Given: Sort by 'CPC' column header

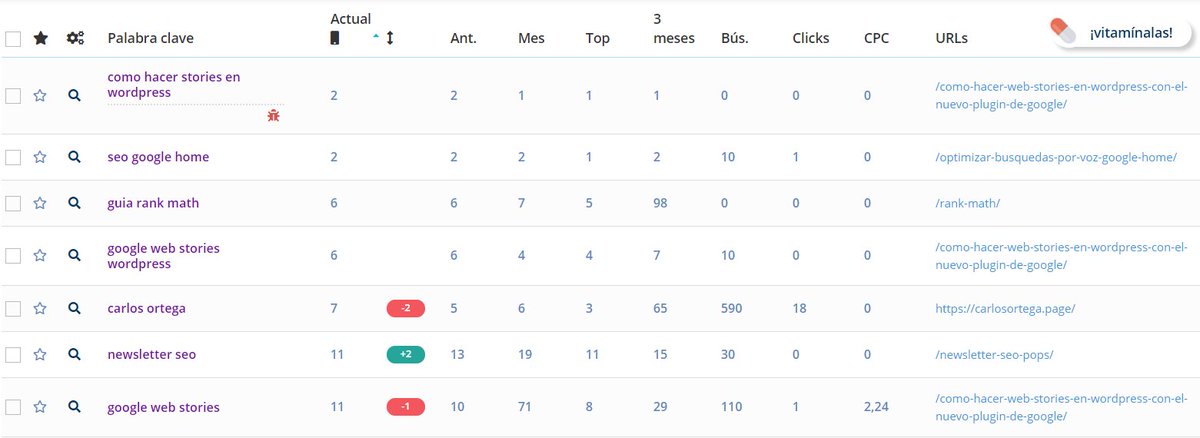Looking at the screenshot, I should 876,38.
